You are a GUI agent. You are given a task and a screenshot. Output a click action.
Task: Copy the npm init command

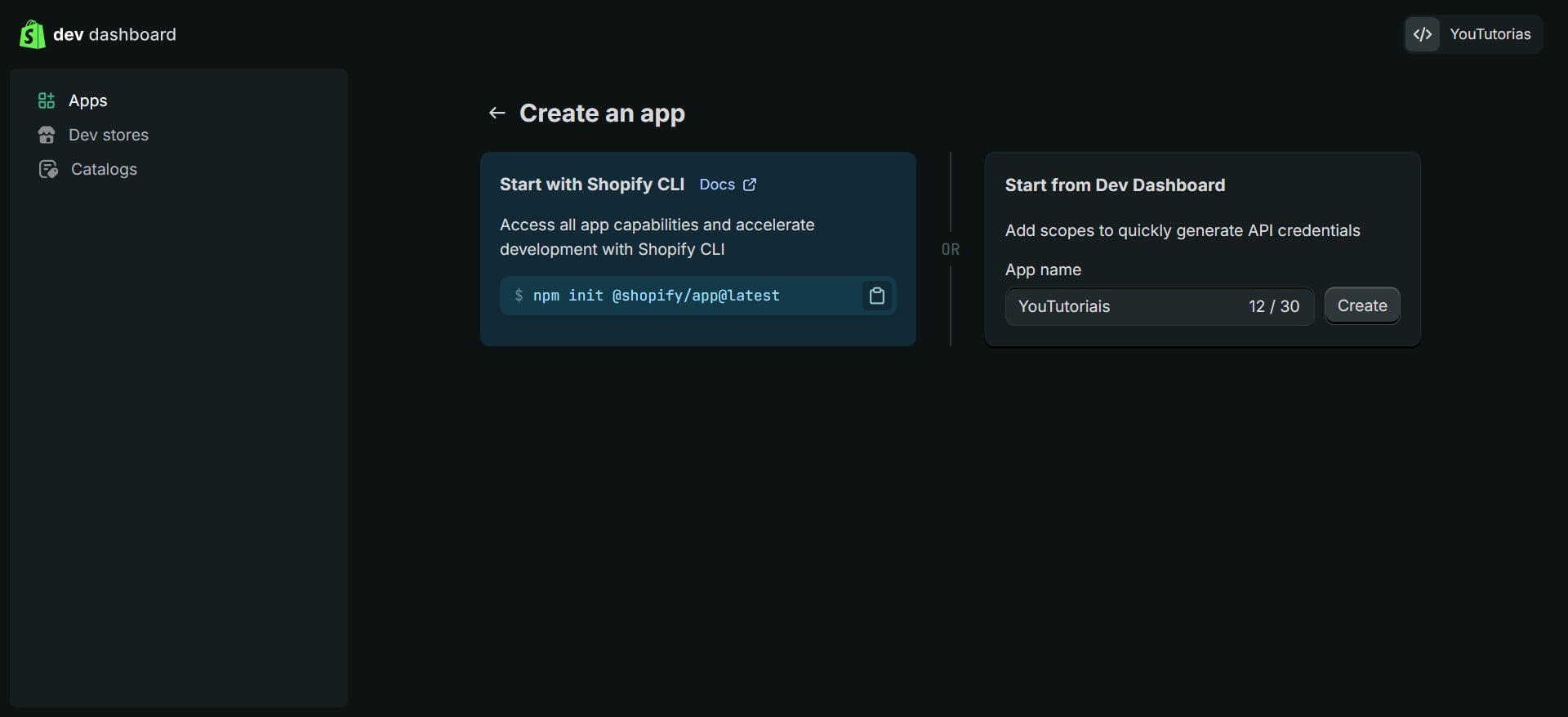click(x=877, y=296)
